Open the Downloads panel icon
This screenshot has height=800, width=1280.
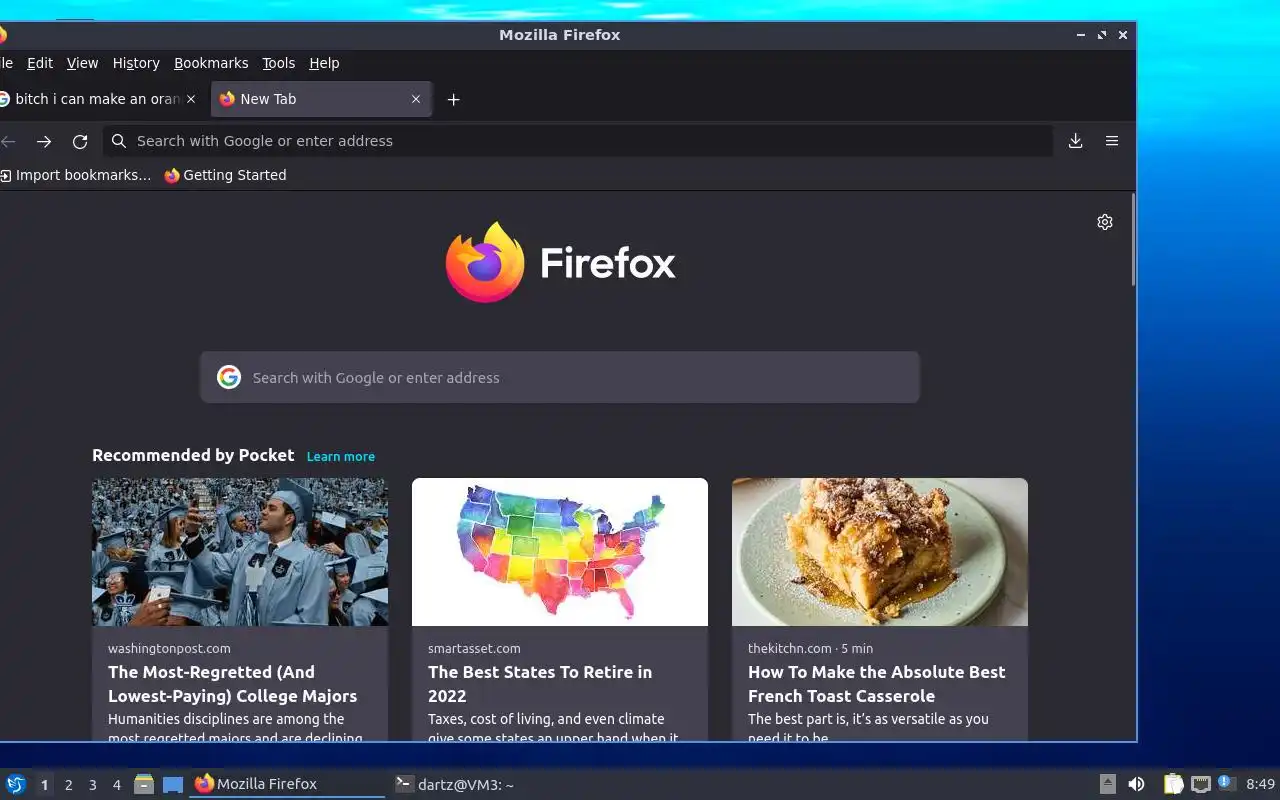pyautogui.click(x=1076, y=141)
